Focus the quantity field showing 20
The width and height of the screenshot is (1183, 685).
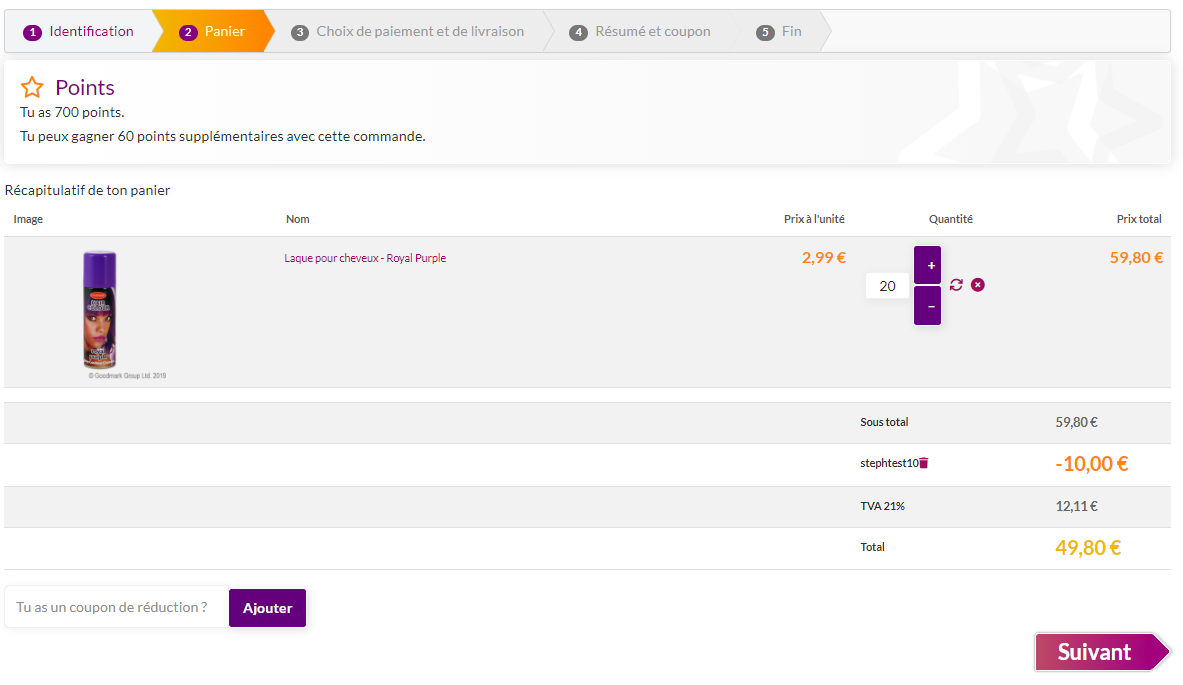tap(887, 286)
